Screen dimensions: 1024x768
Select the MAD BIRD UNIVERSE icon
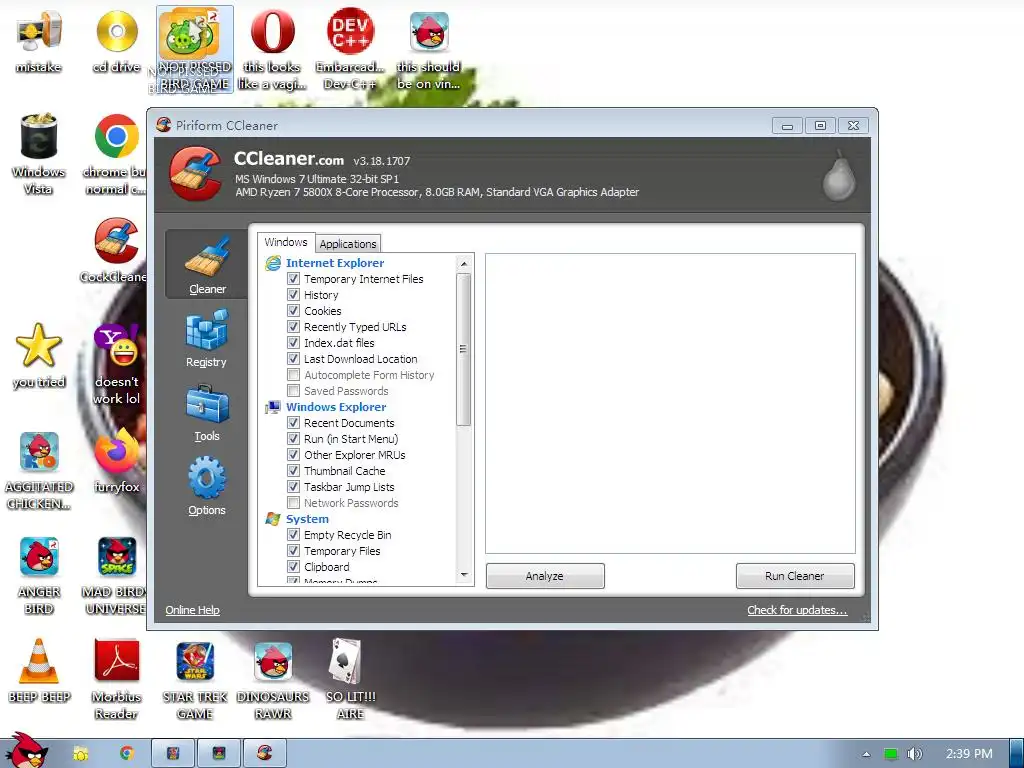click(115, 575)
